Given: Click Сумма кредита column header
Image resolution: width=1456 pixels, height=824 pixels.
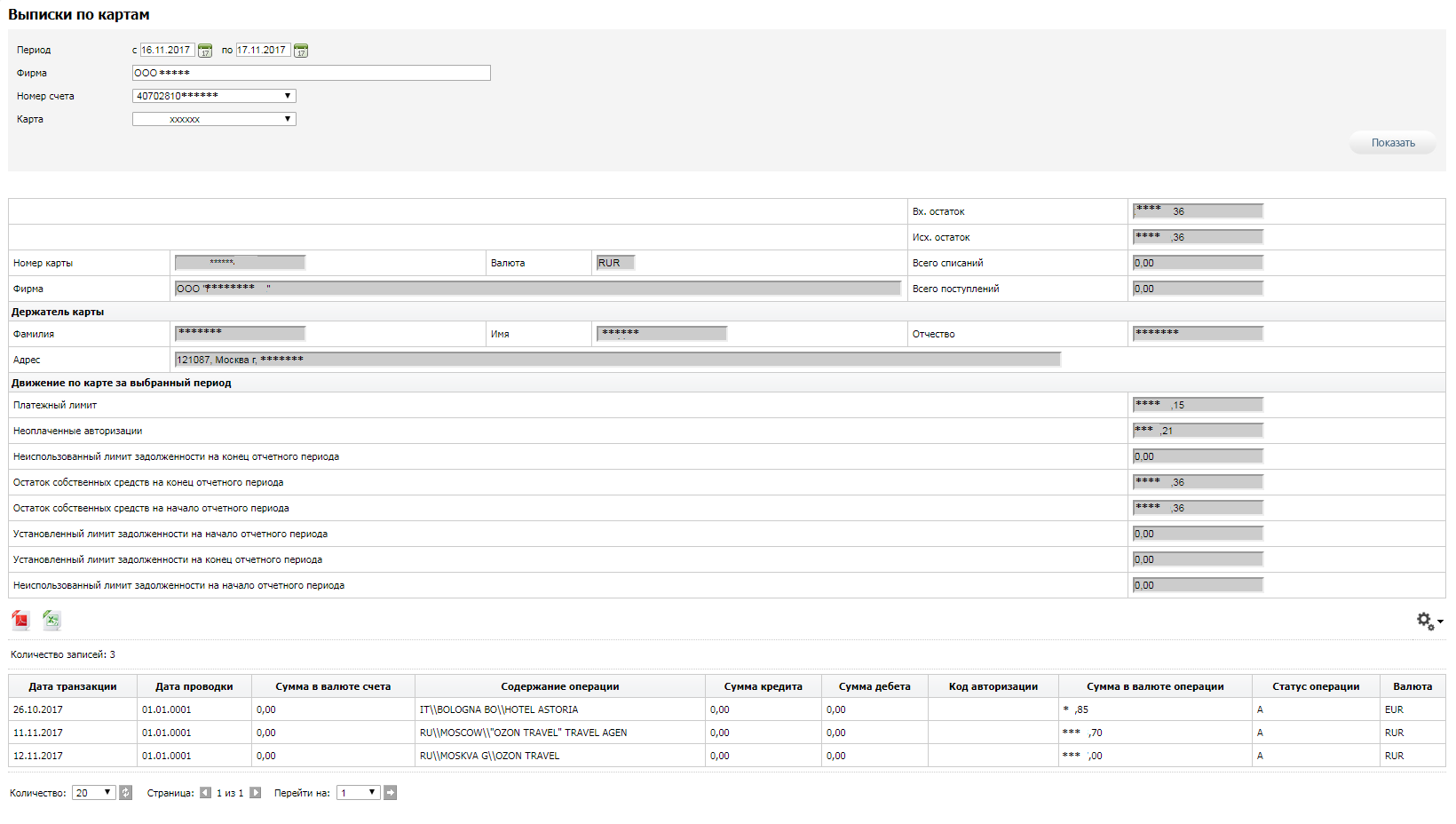Looking at the screenshot, I should [x=764, y=686].
